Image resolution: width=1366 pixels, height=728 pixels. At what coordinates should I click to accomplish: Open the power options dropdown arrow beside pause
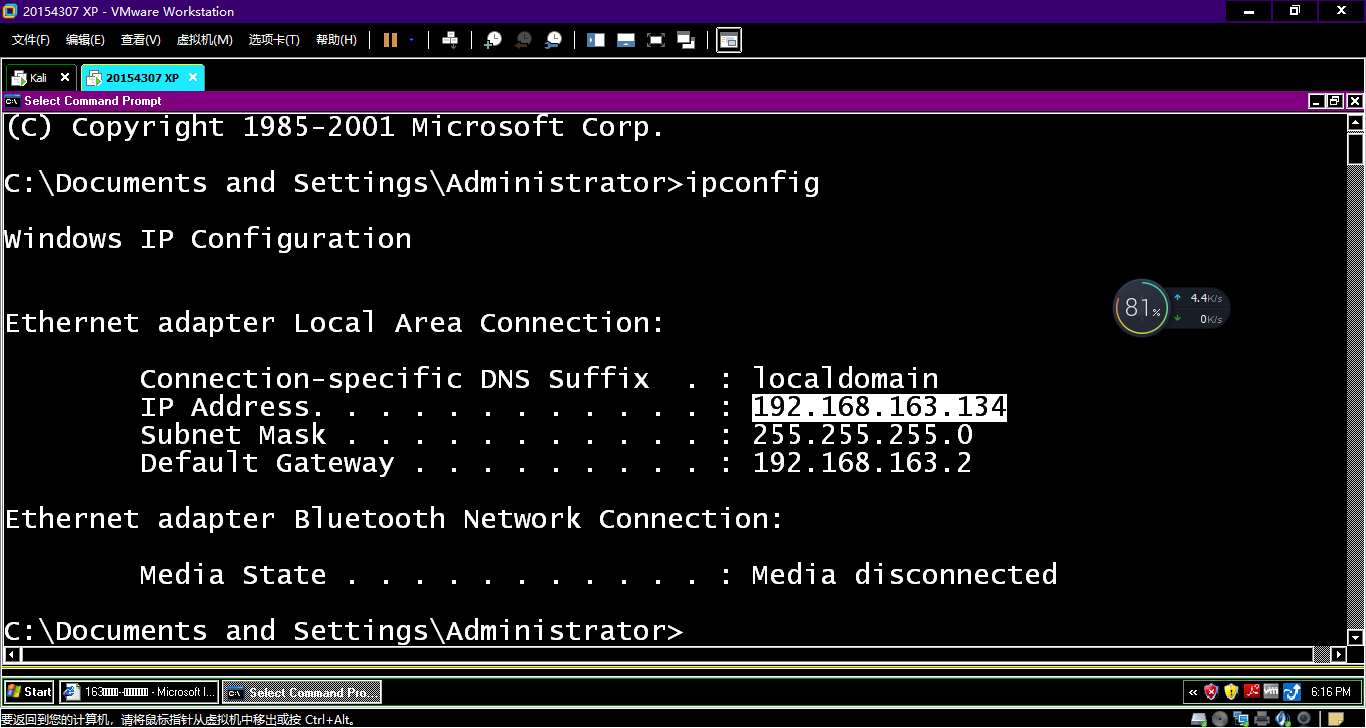(x=411, y=40)
